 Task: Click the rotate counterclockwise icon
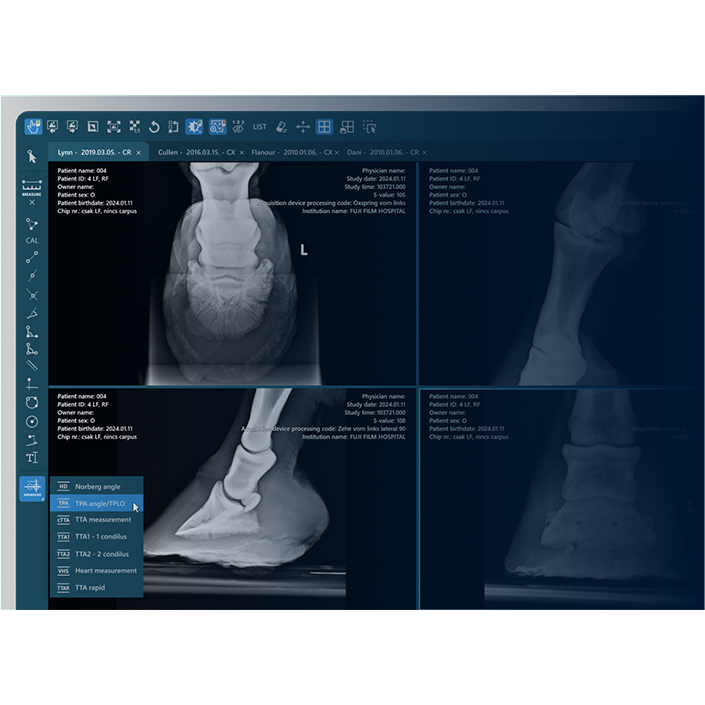pyautogui.click(x=154, y=127)
